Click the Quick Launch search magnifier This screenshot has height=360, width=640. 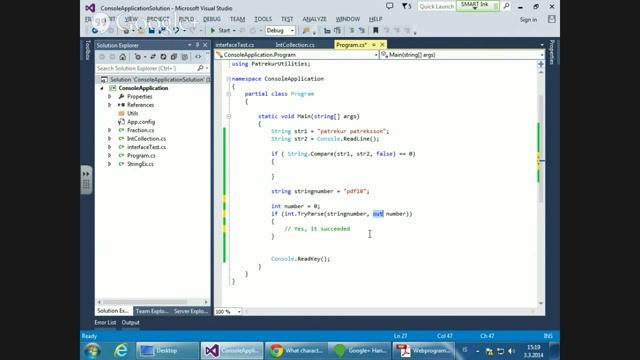click(507, 6)
